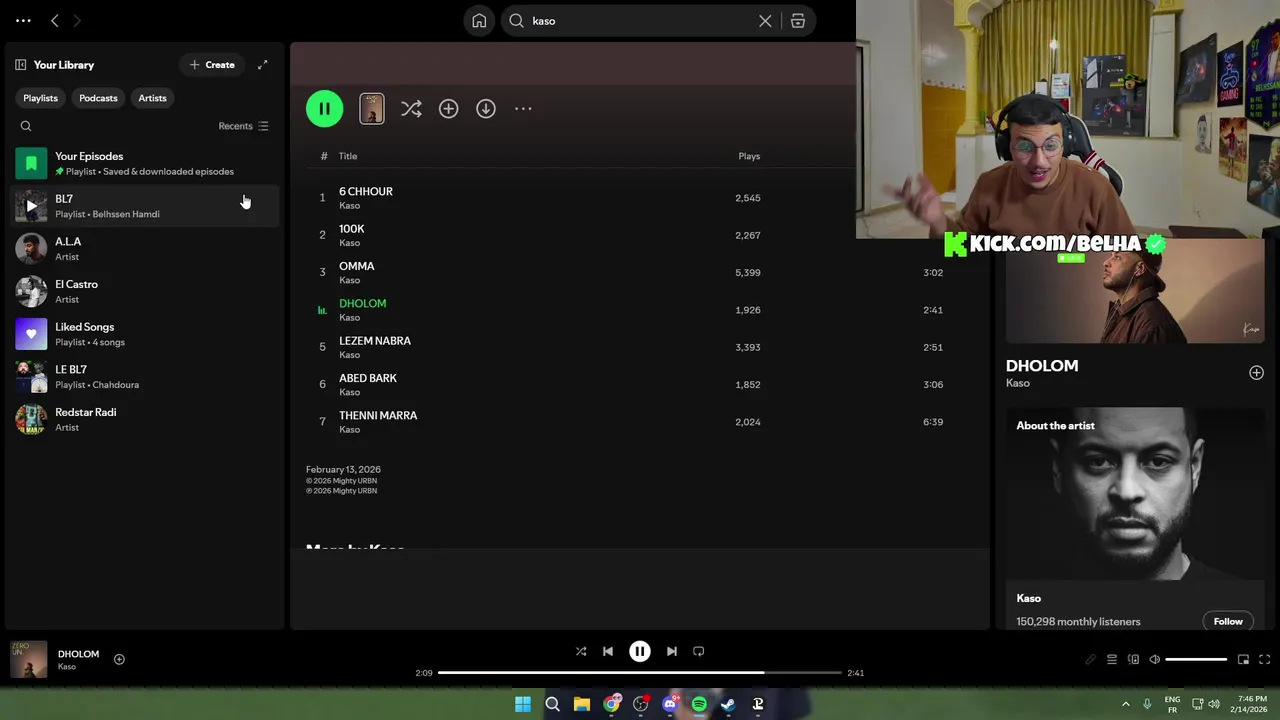1280x720 pixels.
Task: Filter library by Artists
Action: (x=152, y=98)
